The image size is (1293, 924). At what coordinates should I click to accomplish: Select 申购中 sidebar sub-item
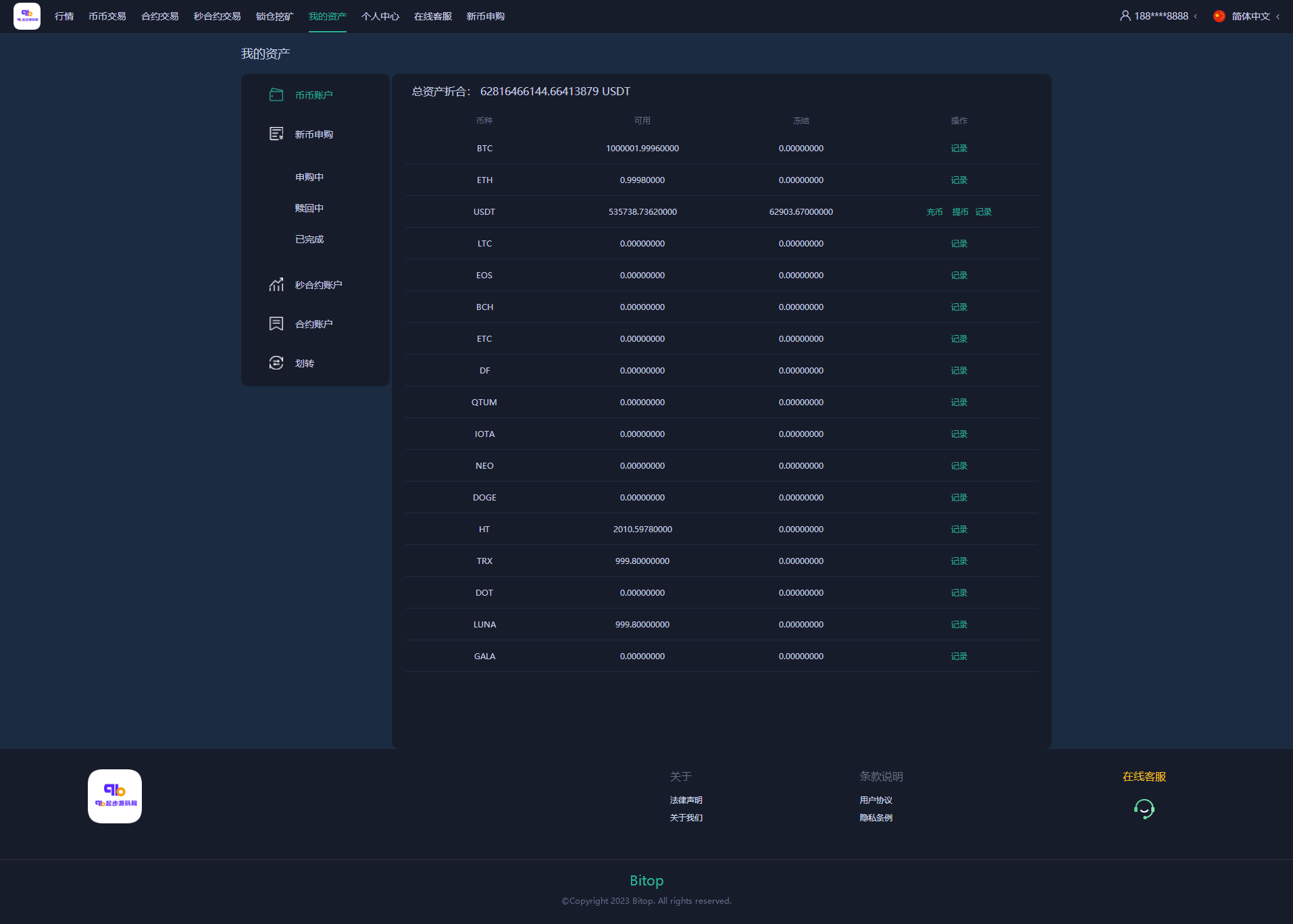click(x=309, y=177)
